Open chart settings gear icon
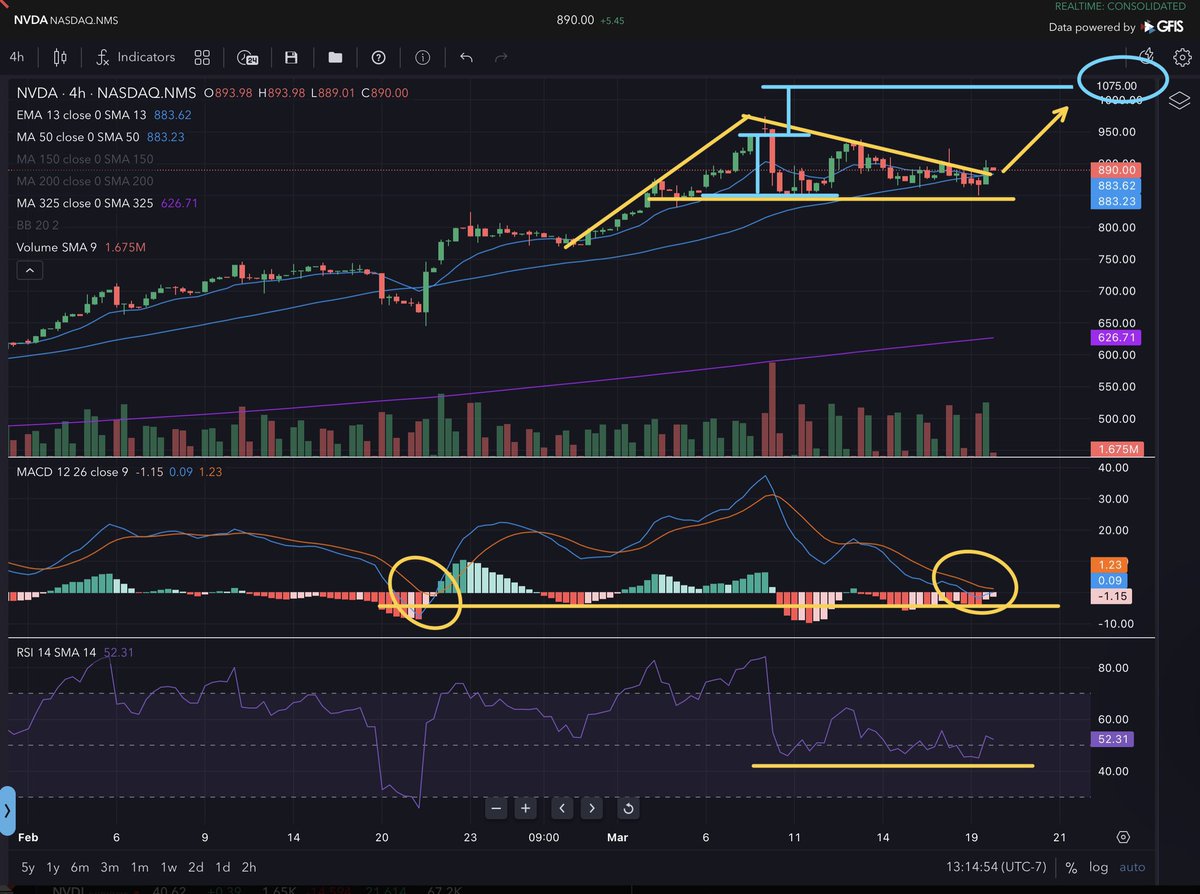This screenshot has width=1200, height=894. [1180, 57]
